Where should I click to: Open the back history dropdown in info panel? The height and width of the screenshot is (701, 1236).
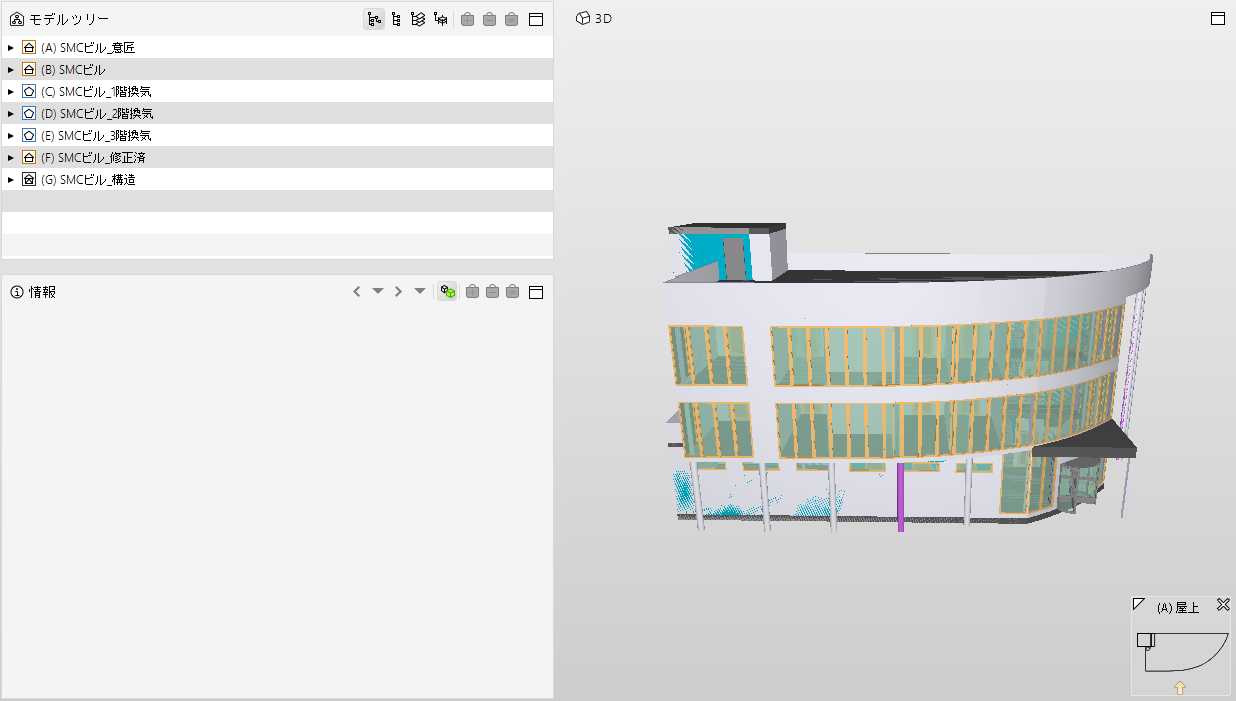point(378,292)
